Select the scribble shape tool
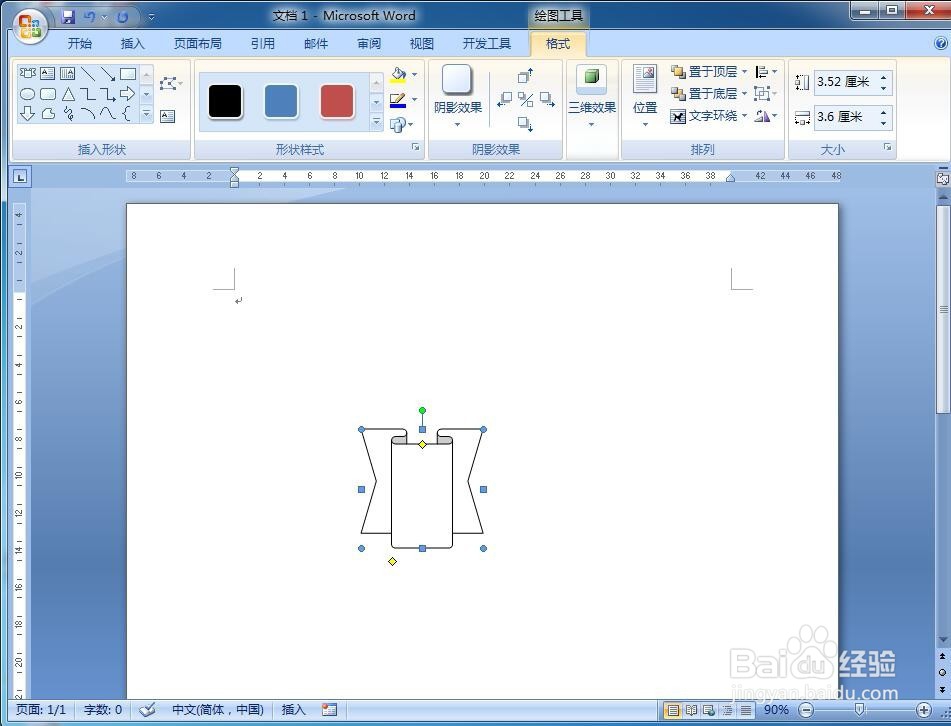The image size is (951, 726). (68, 113)
